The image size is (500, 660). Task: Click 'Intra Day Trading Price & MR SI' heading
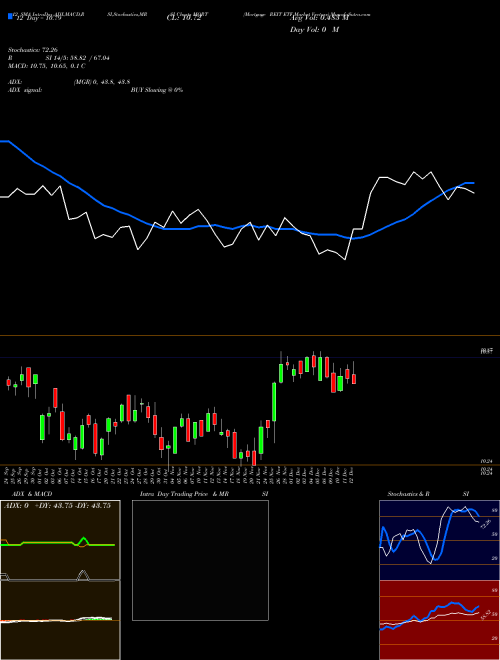click(204, 494)
